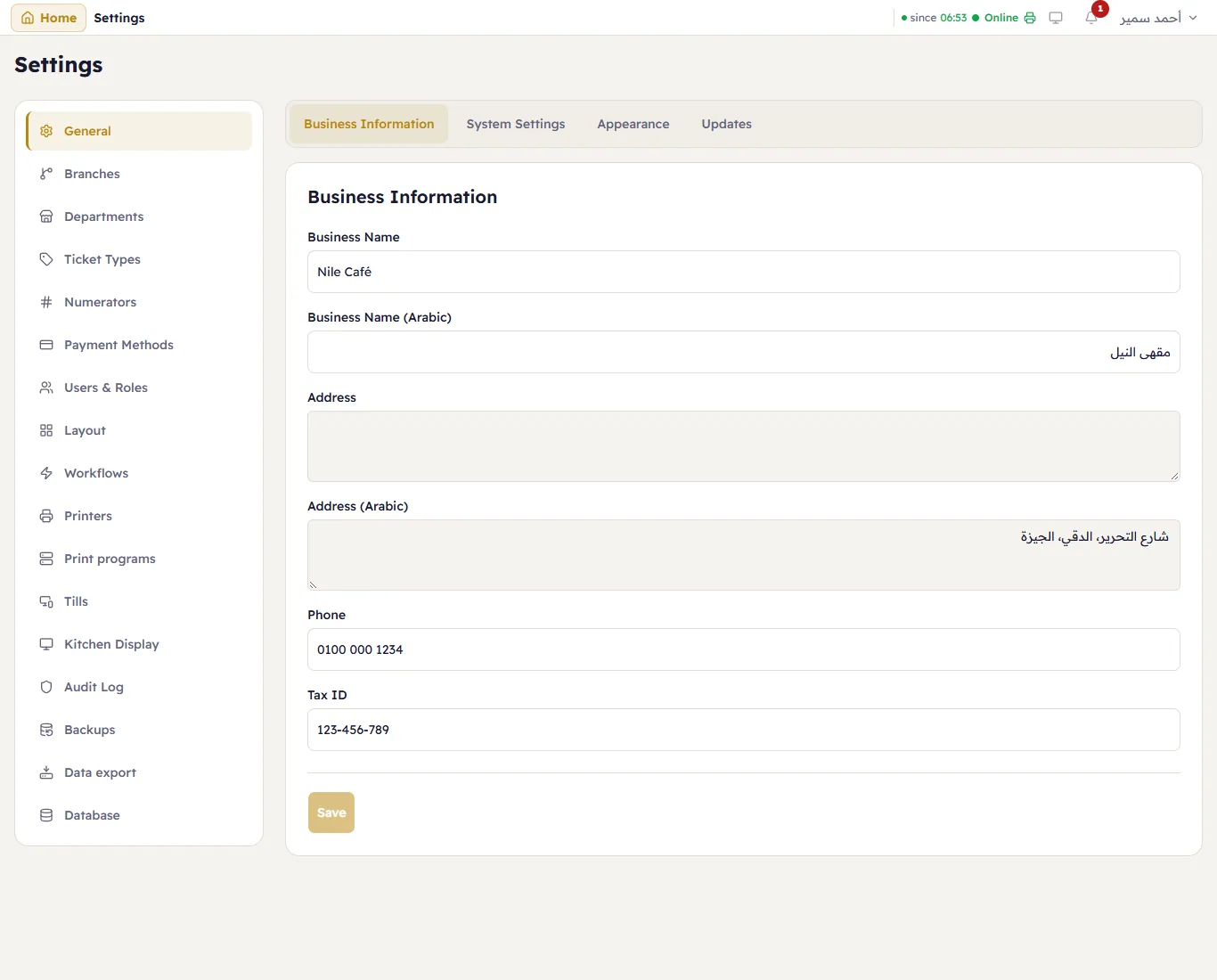Click the Departments store icon
The height and width of the screenshot is (980, 1217).
click(46, 216)
